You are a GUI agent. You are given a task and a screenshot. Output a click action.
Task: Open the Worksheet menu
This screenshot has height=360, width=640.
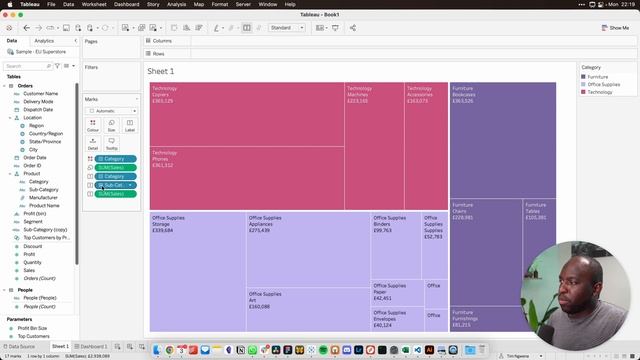pyautogui.click(x=94, y=4)
